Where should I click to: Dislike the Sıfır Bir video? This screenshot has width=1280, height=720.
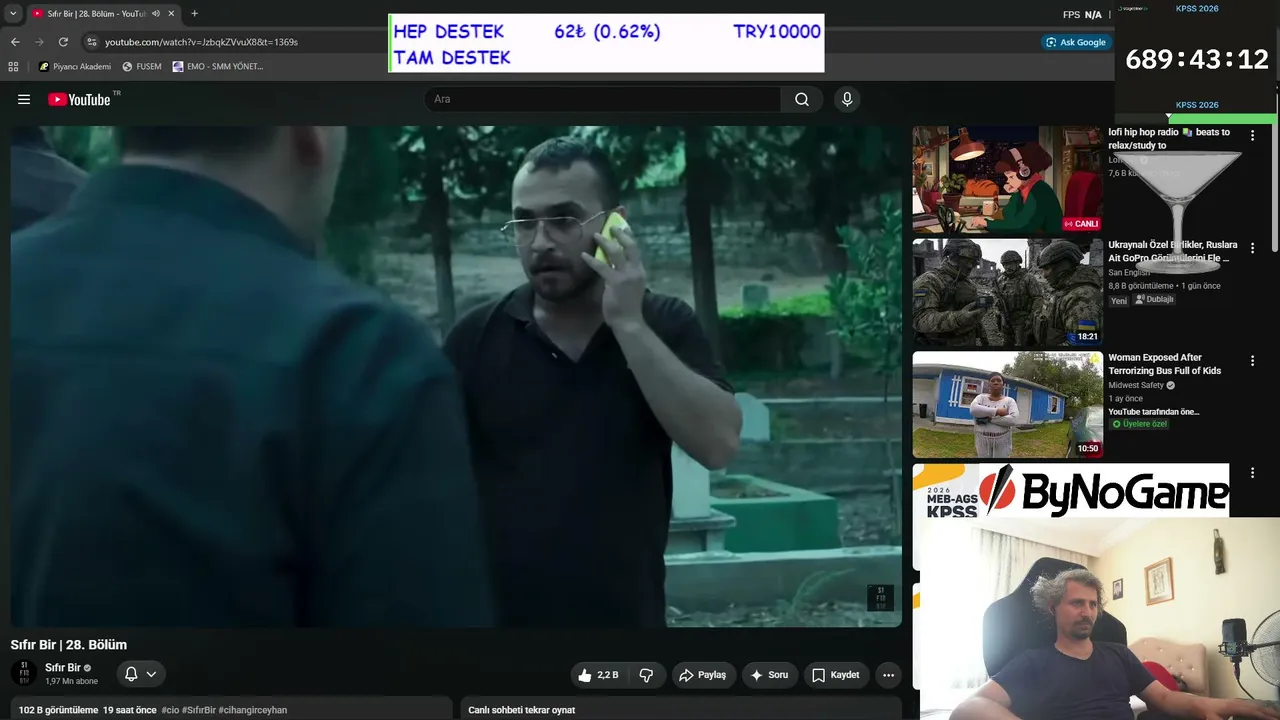pos(646,675)
